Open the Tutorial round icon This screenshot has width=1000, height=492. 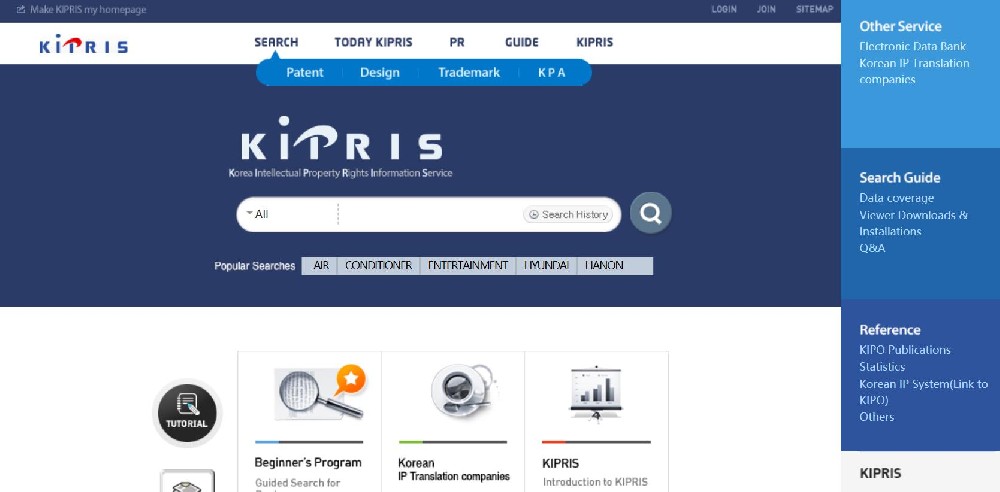187,413
